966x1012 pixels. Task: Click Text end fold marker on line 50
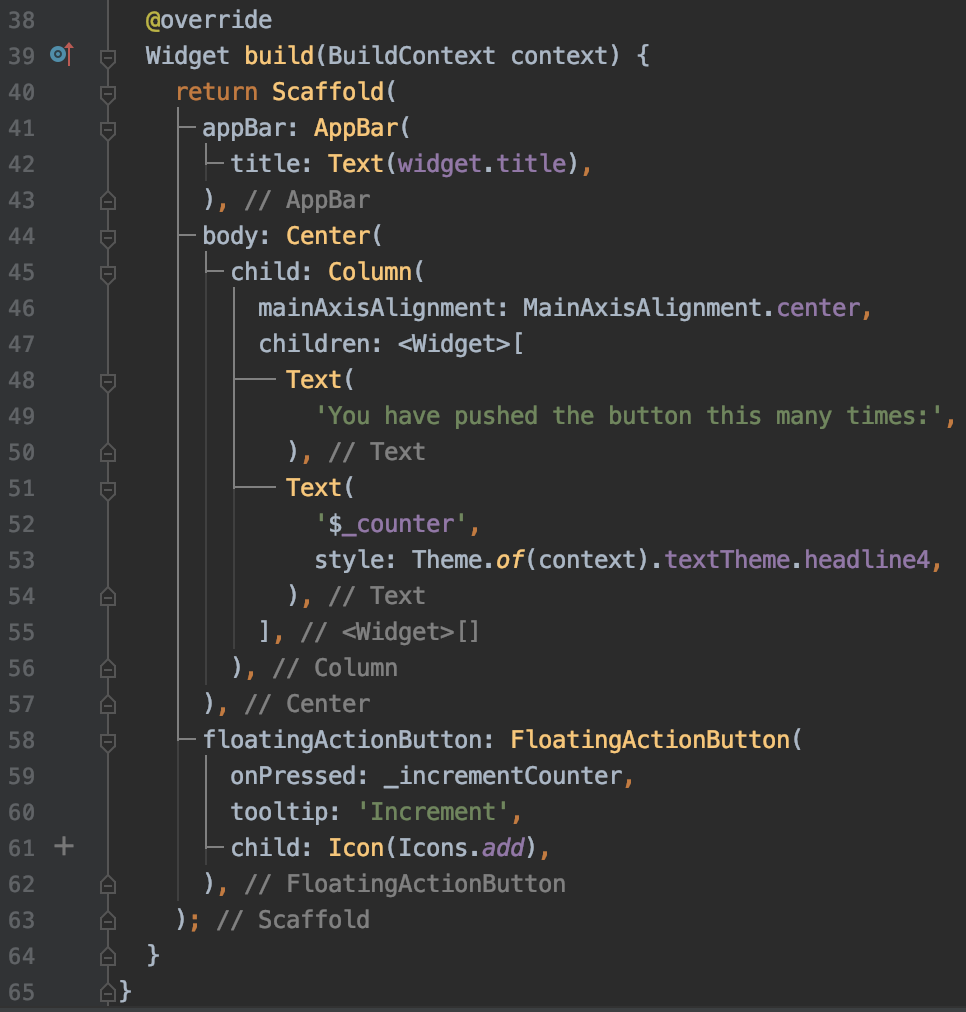108,453
